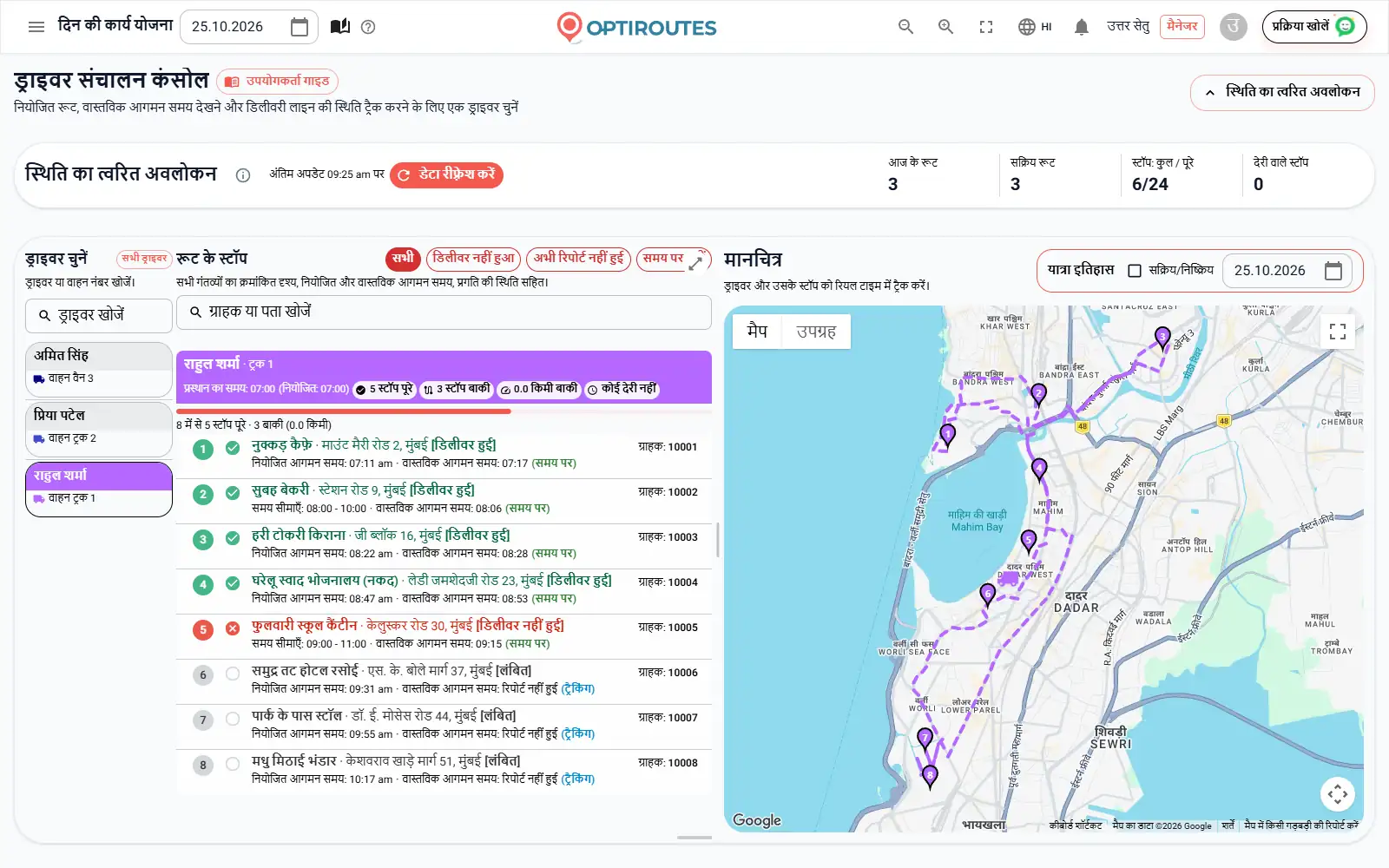Collapse the स्थिति का त्वरित अवलोकन section

1282,92
